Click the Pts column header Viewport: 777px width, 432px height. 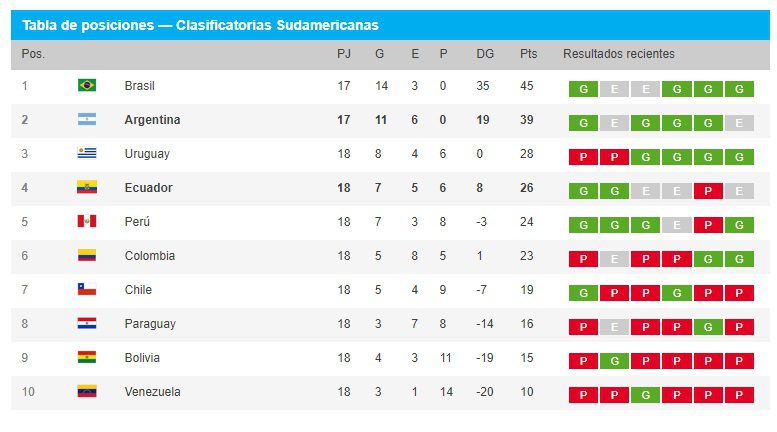click(x=527, y=54)
